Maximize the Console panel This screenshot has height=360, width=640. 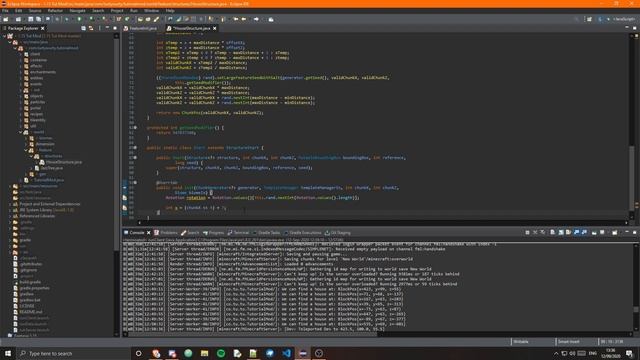click(635, 232)
